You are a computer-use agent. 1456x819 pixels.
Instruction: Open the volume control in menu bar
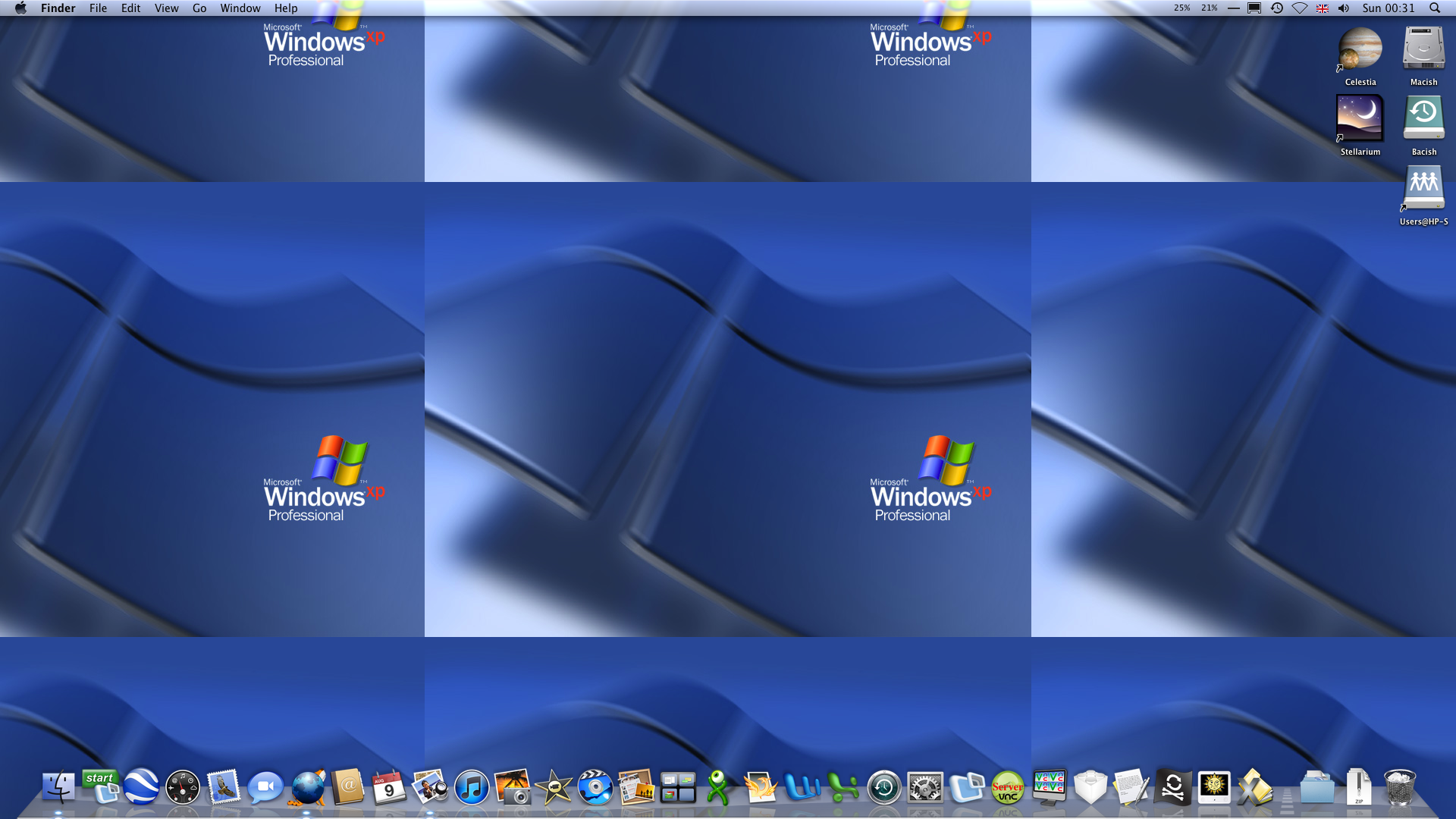(x=1344, y=8)
